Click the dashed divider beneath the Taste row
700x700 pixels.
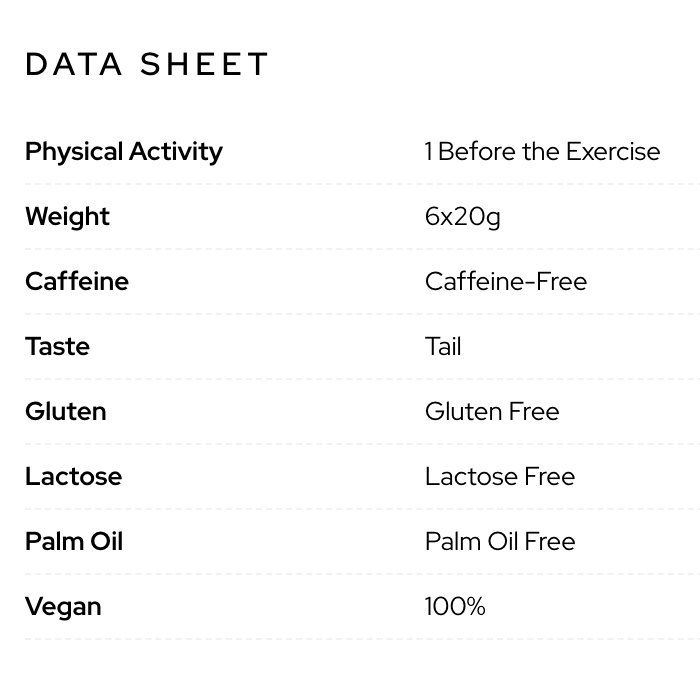pyautogui.click(x=360, y=379)
